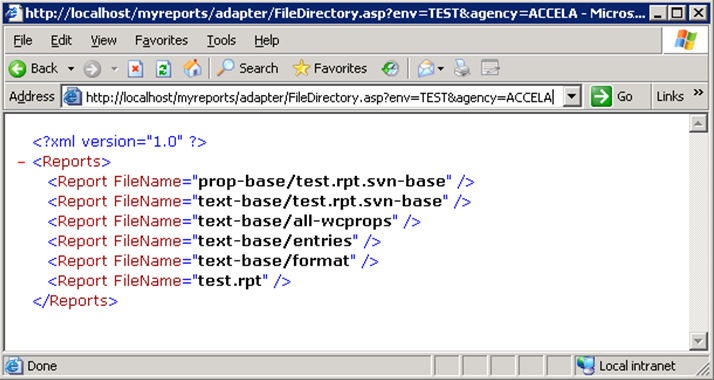This screenshot has height=380, width=714.
Task: Collapse the Reports XML node
Action: (21, 162)
